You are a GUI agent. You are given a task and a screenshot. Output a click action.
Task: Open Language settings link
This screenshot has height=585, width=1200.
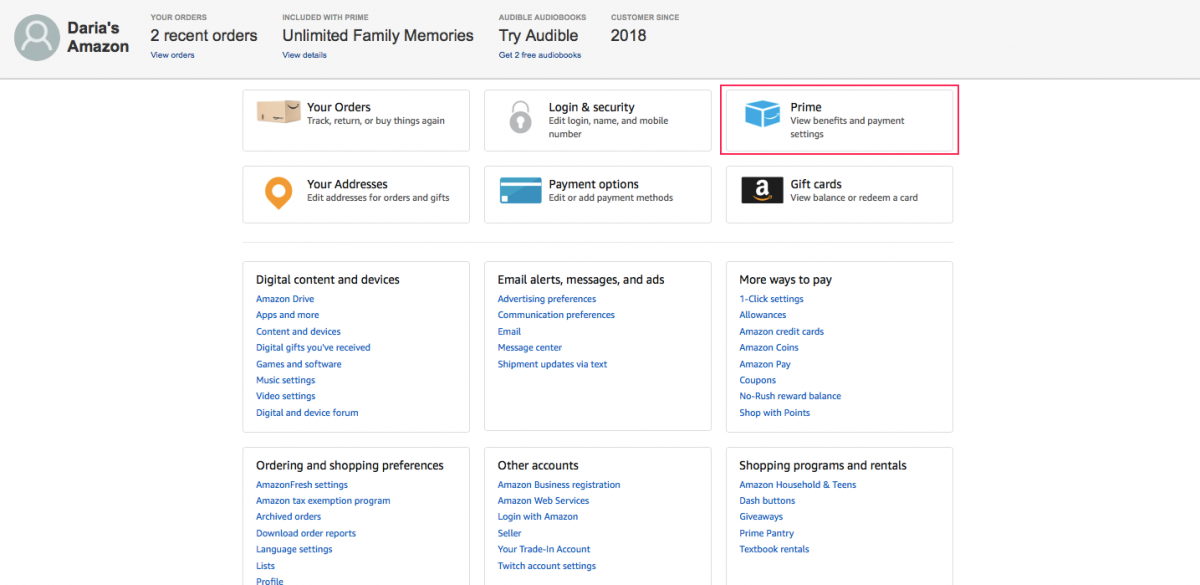(294, 549)
